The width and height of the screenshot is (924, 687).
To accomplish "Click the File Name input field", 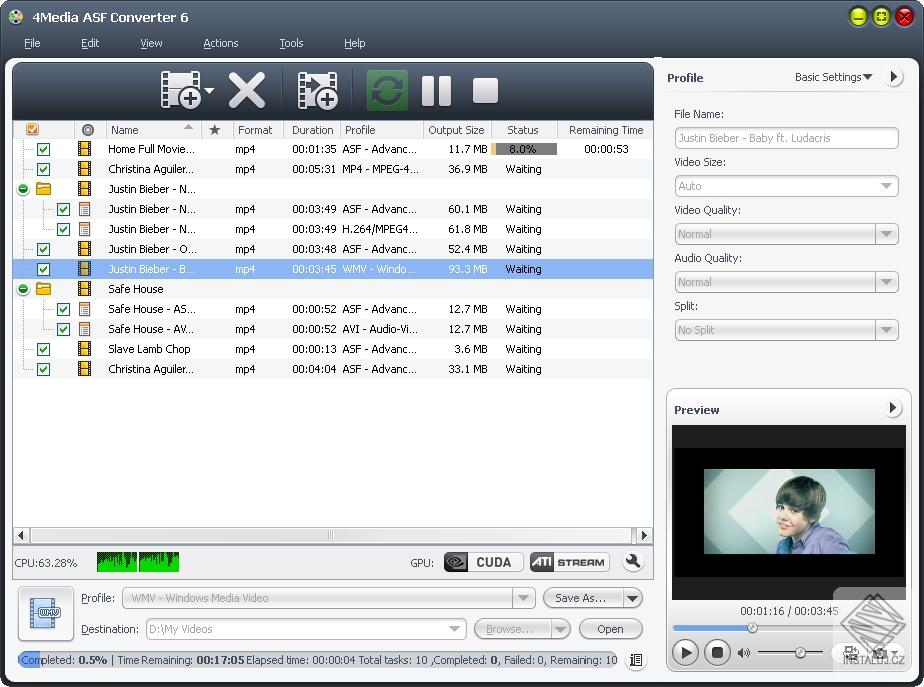I will [x=786, y=138].
